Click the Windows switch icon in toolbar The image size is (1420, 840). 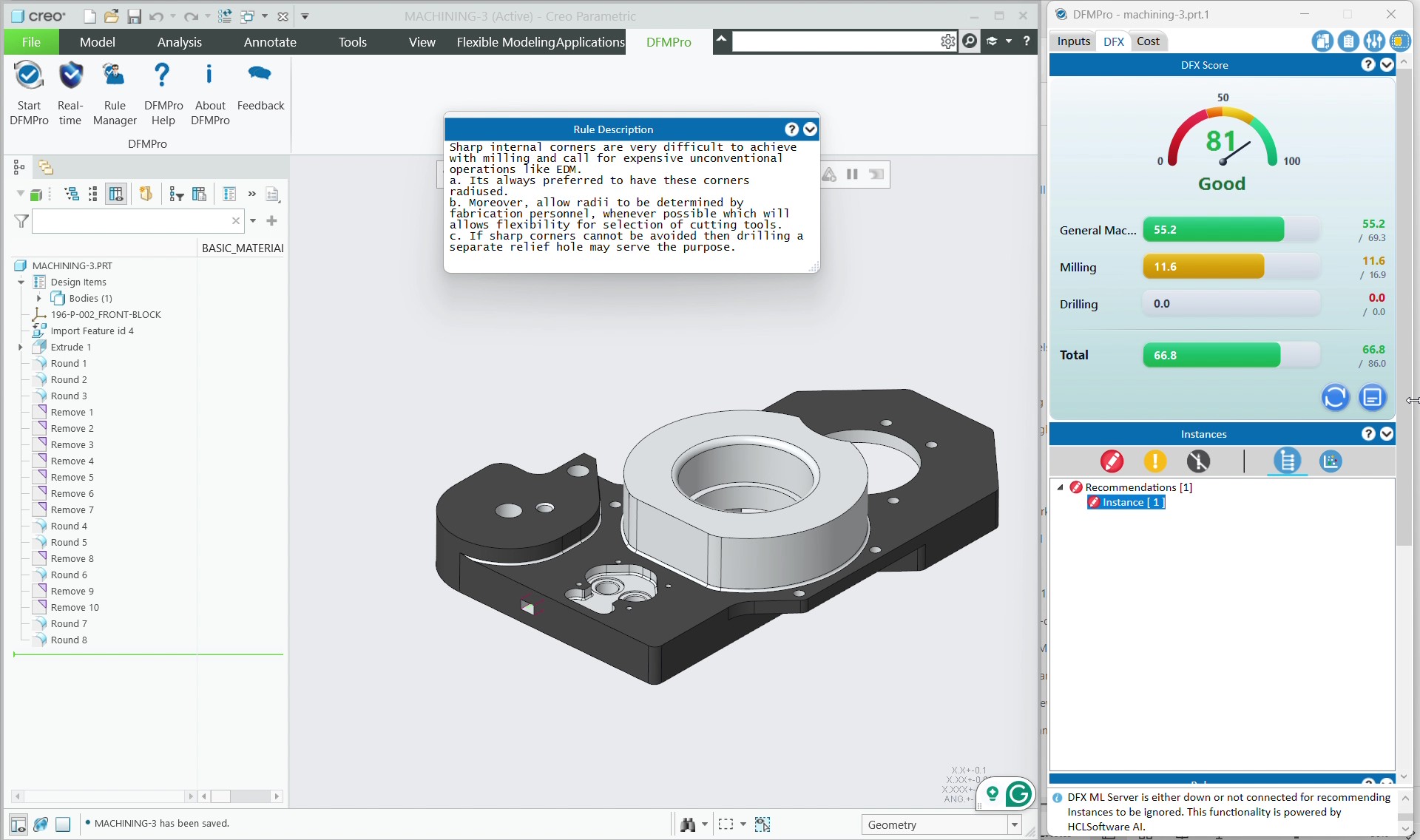248,16
